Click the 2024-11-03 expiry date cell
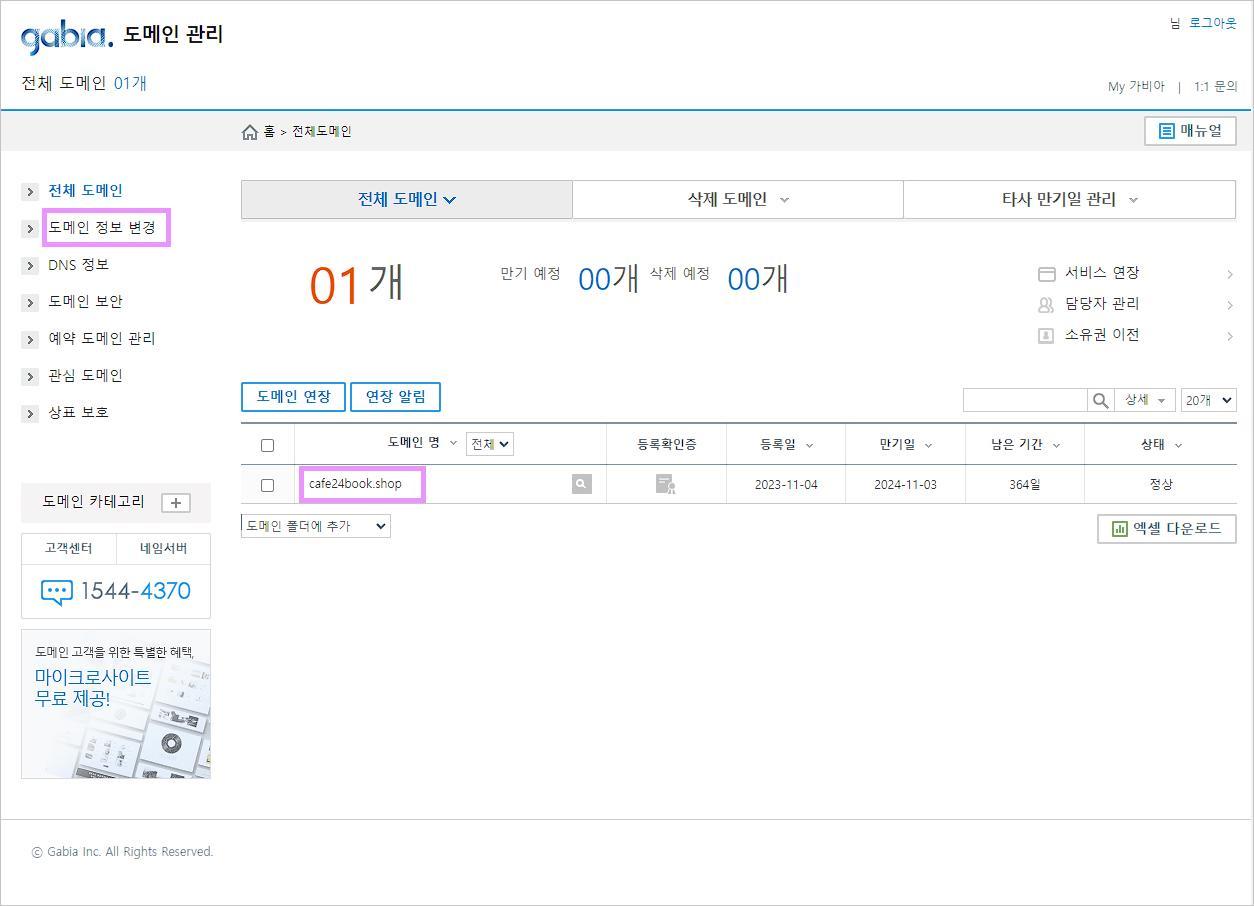The image size is (1254, 906). pyautogui.click(x=905, y=485)
